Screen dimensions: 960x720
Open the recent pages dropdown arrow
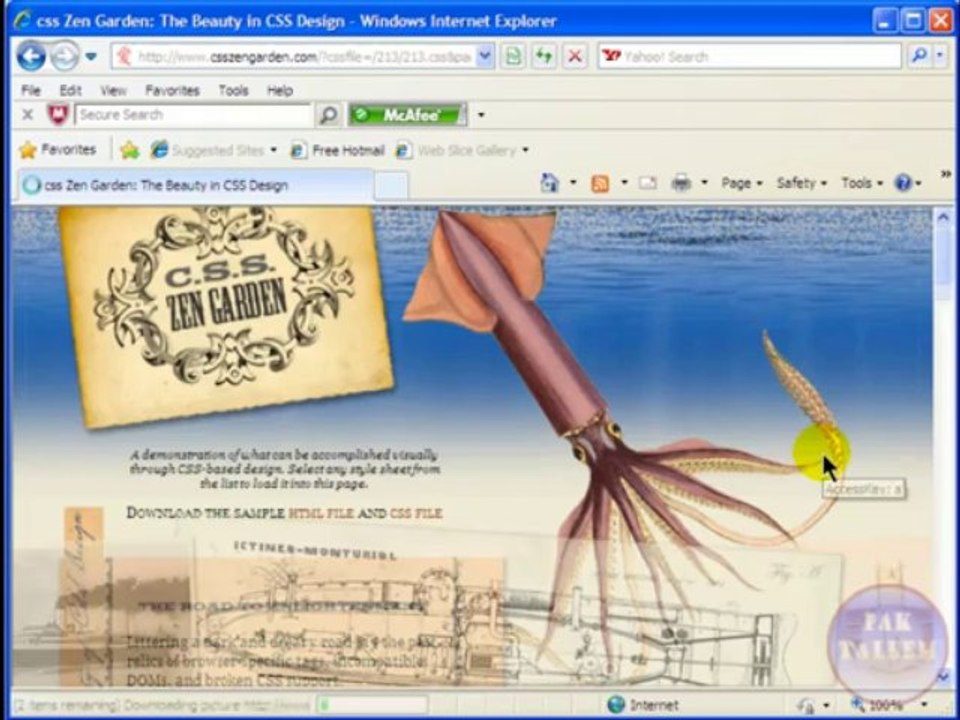coord(91,56)
